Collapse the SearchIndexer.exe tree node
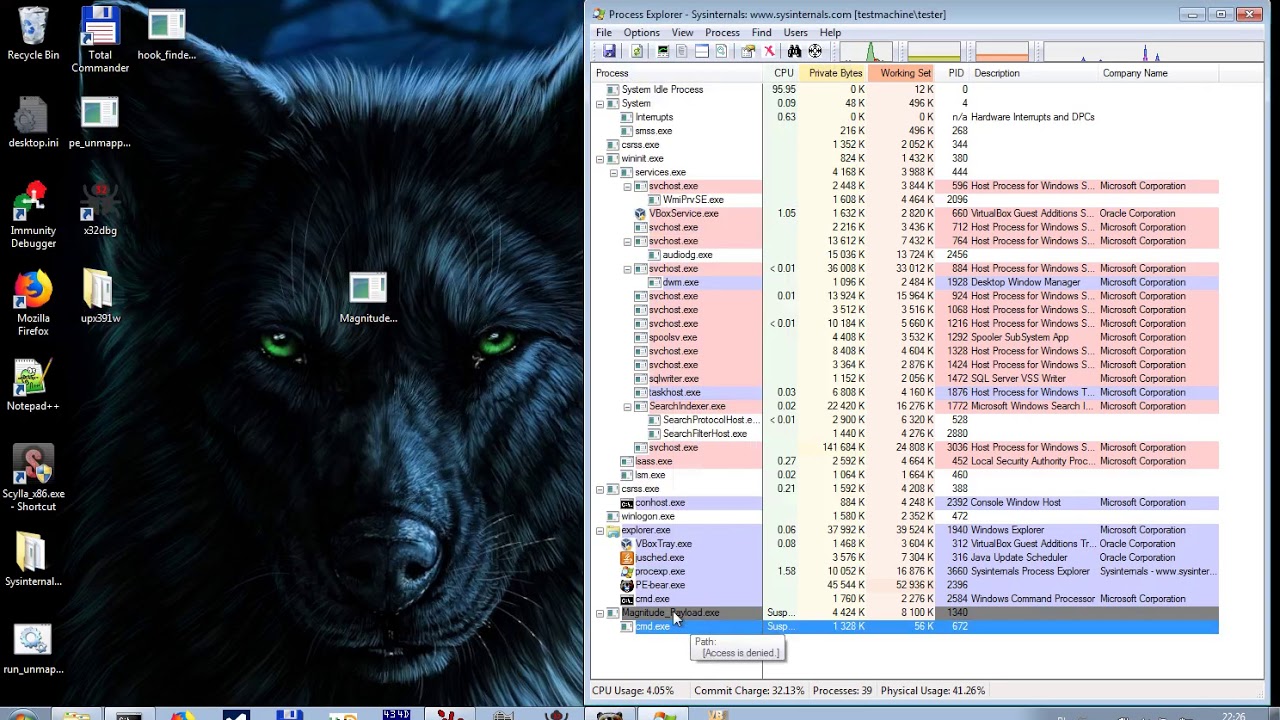 (x=627, y=407)
